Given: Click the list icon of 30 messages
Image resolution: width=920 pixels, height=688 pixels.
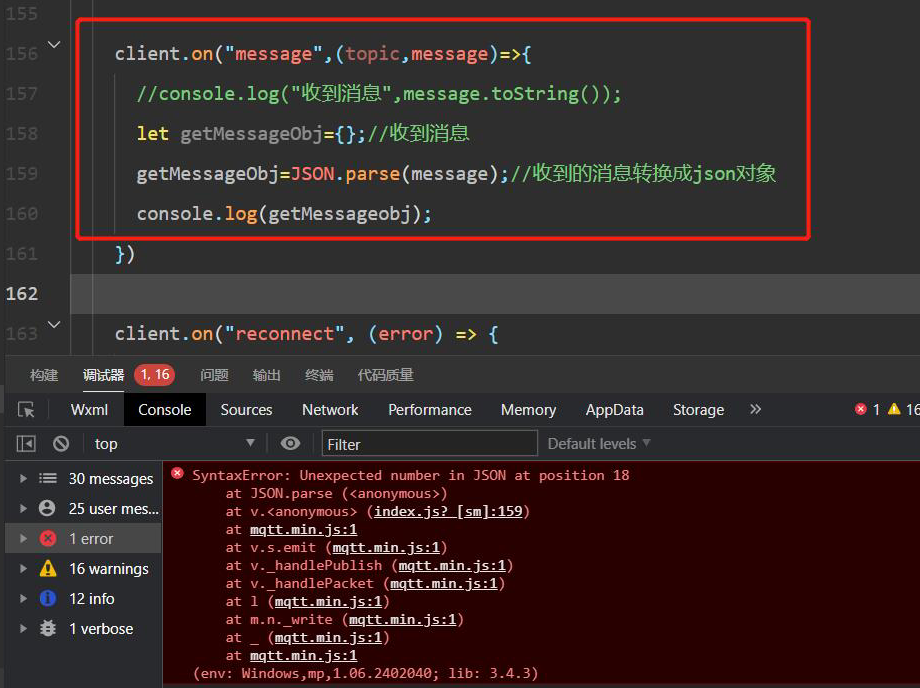Looking at the screenshot, I should pyautogui.click(x=48, y=478).
